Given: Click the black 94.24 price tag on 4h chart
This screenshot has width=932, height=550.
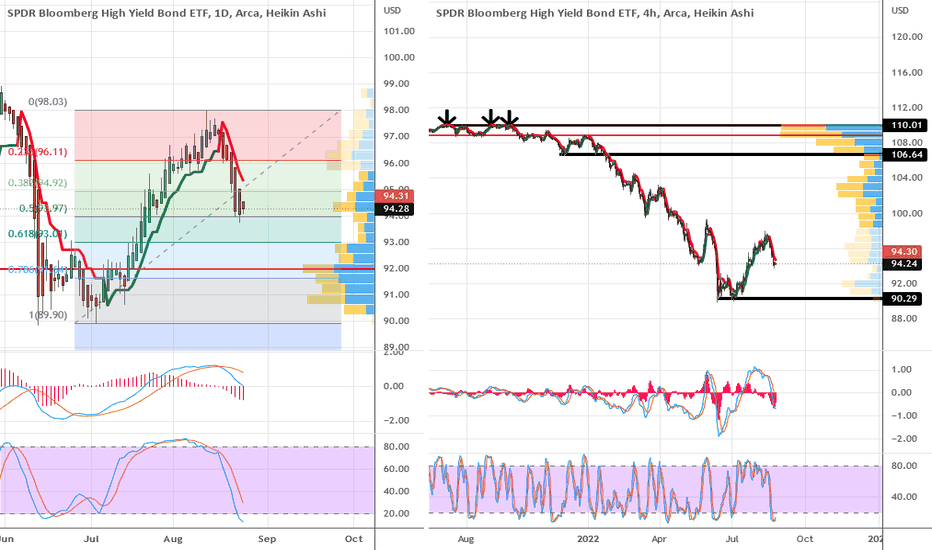Looking at the screenshot, I should [903, 264].
